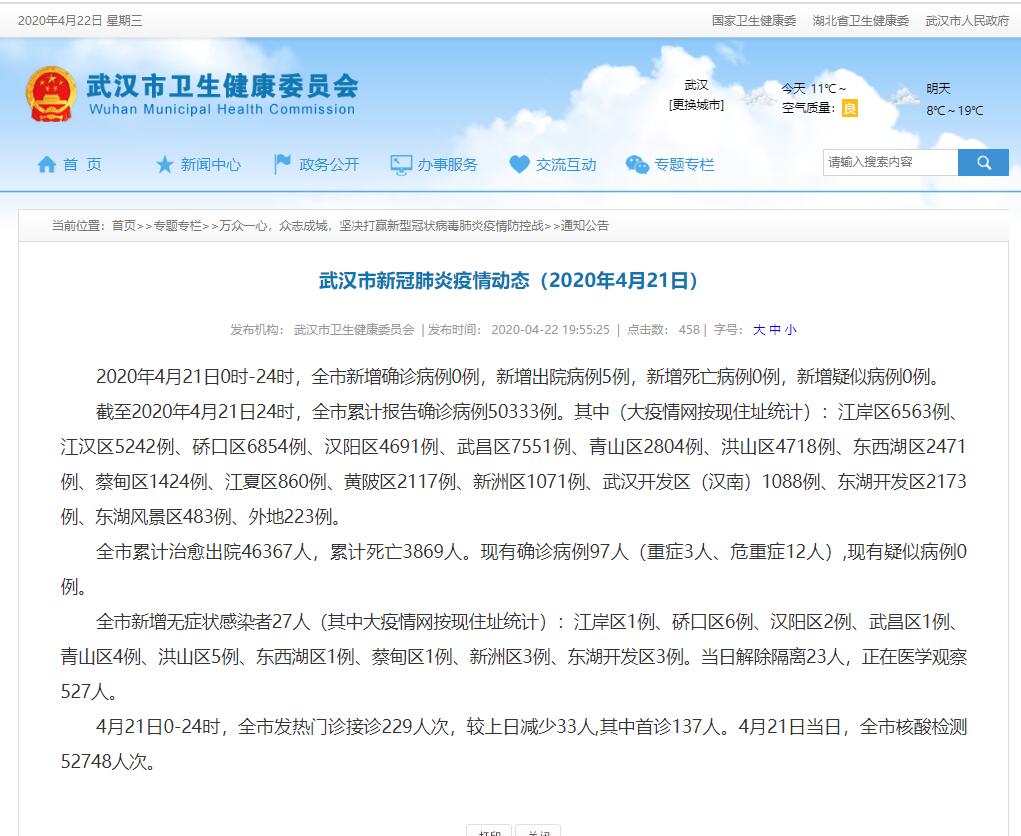Click the cloud weather icon near 明天

coord(905,97)
